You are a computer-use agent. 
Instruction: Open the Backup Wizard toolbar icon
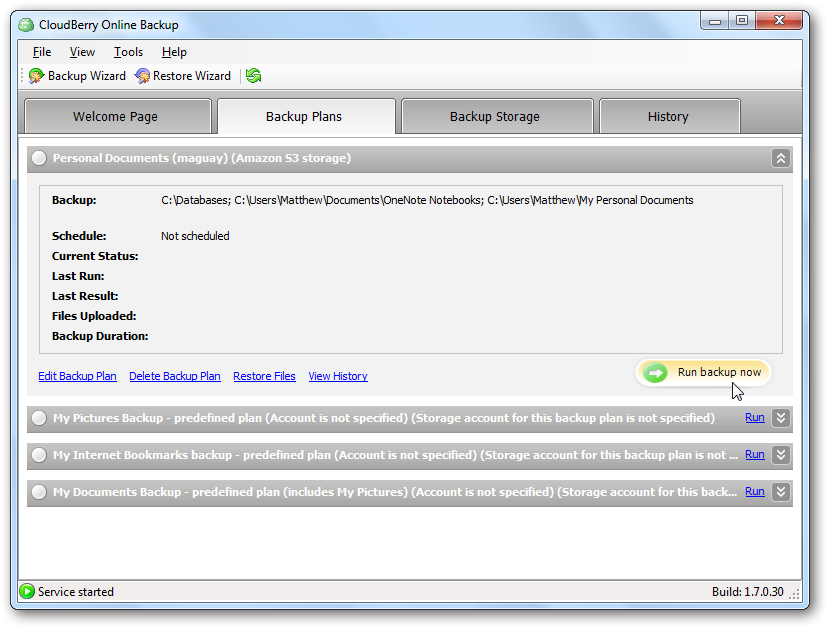36,76
